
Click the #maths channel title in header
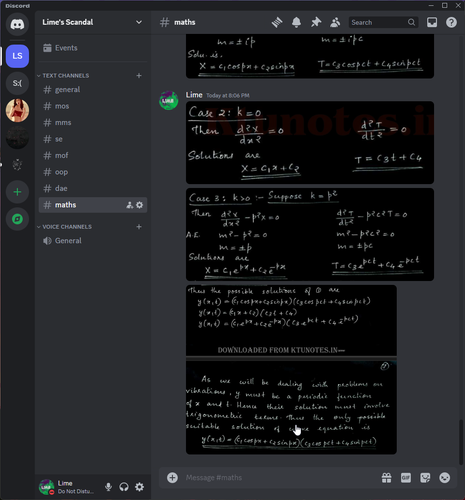(184, 22)
